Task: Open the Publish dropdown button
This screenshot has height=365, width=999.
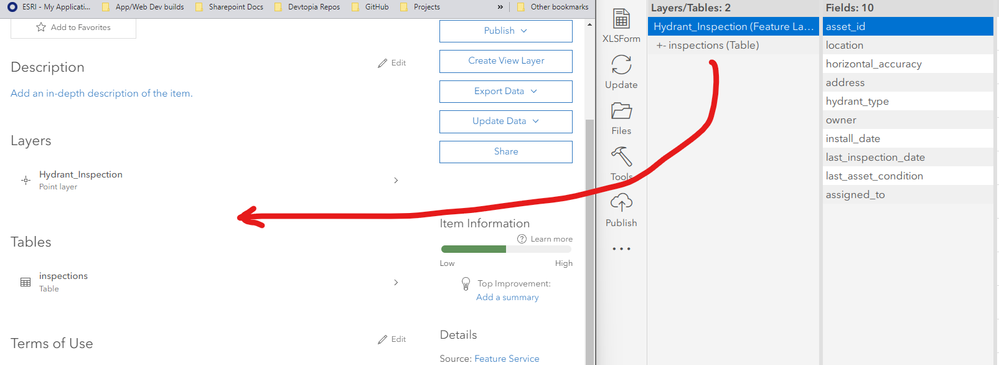Action: click(506, 31)
